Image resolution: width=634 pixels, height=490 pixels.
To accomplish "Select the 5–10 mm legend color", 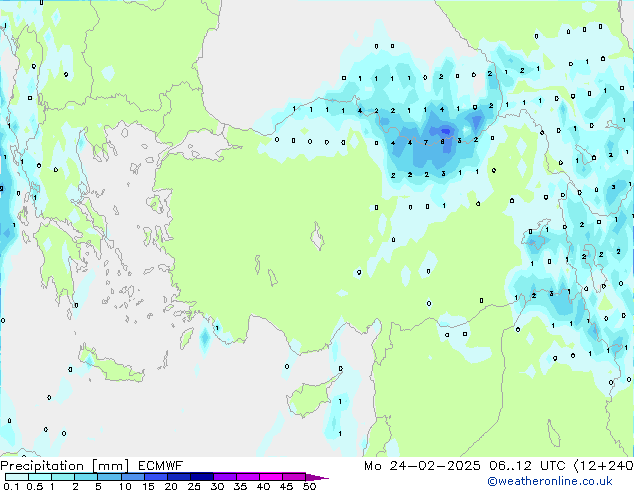I will tap(109, 477).
